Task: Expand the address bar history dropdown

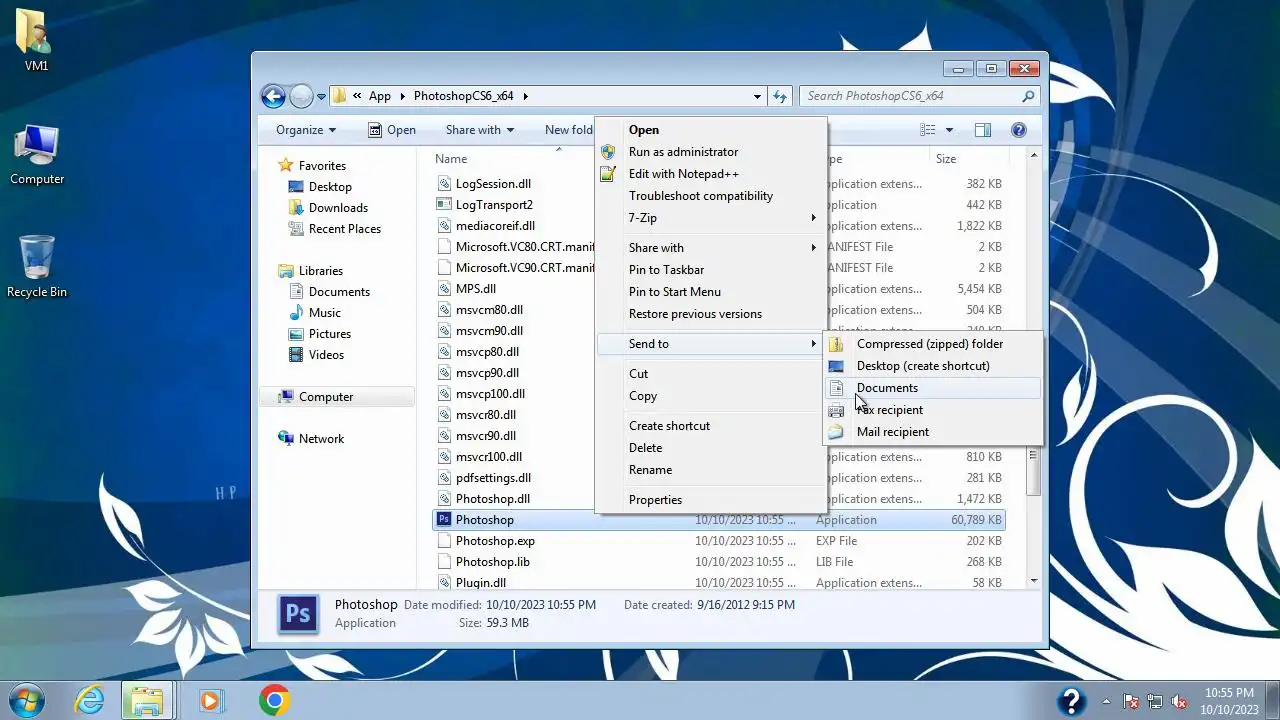Action: [757, 96]
